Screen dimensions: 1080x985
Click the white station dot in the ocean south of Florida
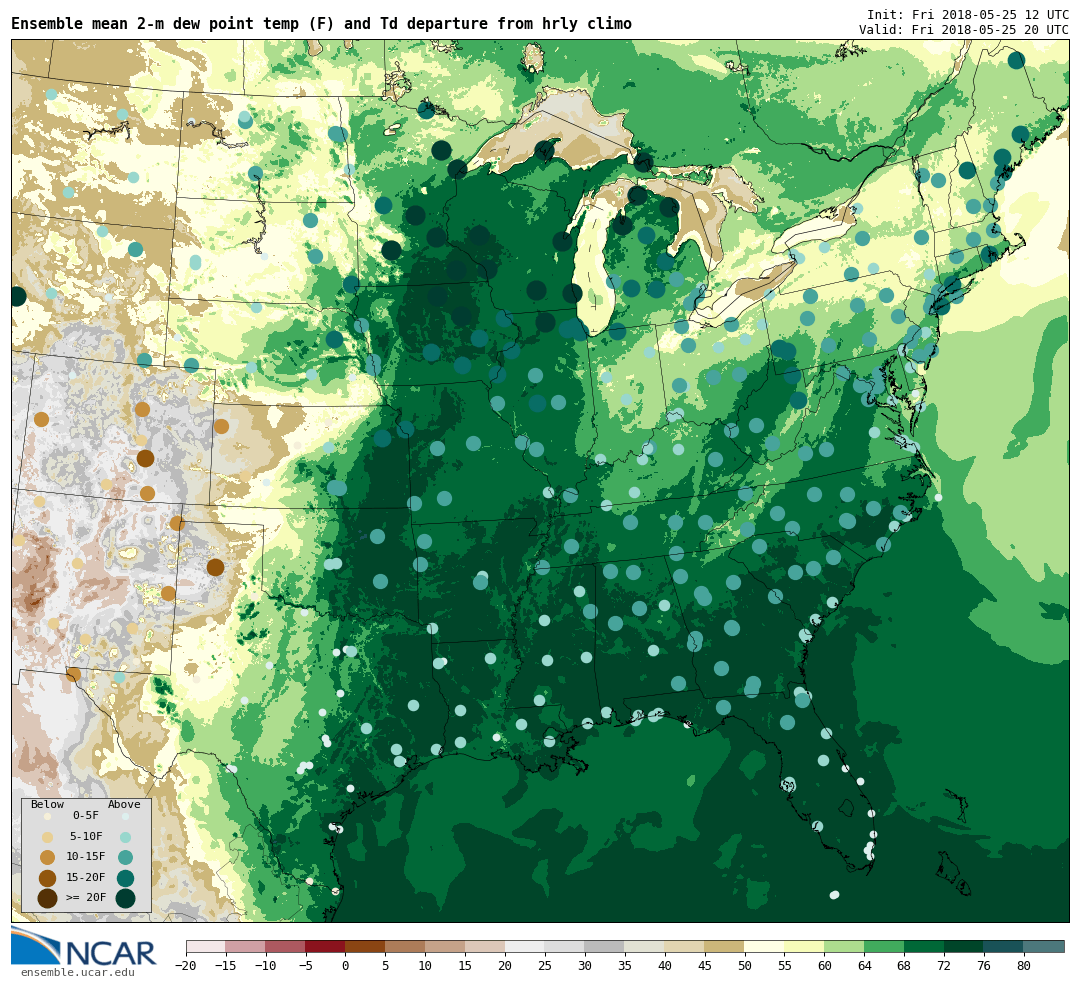pos(835,895)
